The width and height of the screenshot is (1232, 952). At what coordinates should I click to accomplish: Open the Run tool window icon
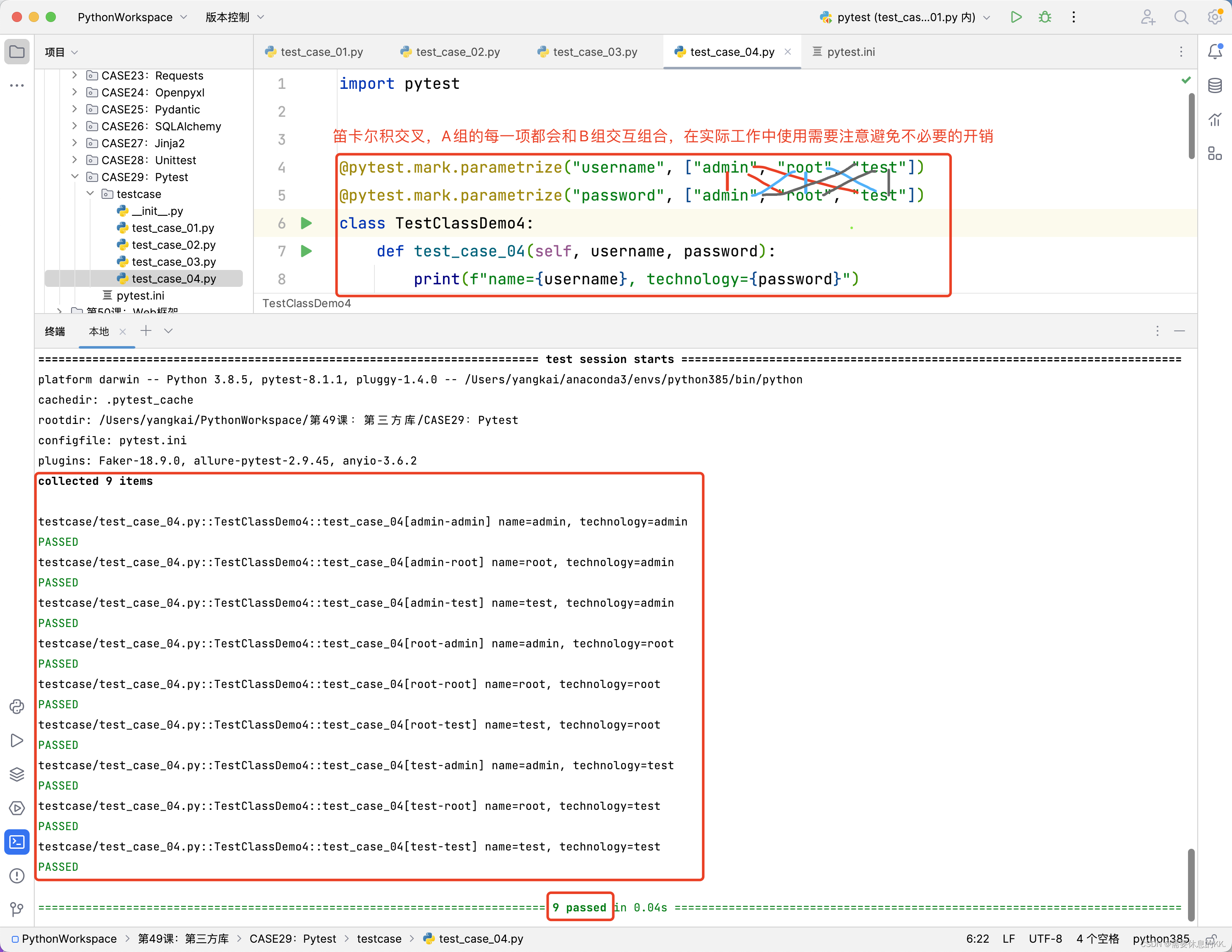pos(17,740)
